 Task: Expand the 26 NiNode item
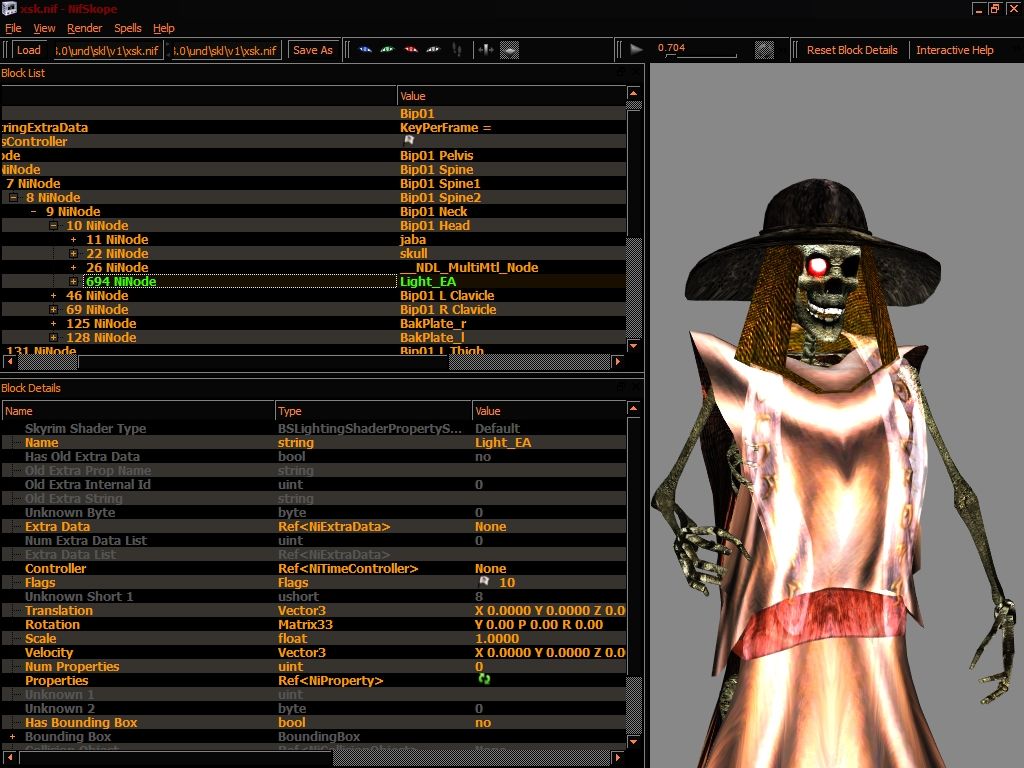[74, 268]
